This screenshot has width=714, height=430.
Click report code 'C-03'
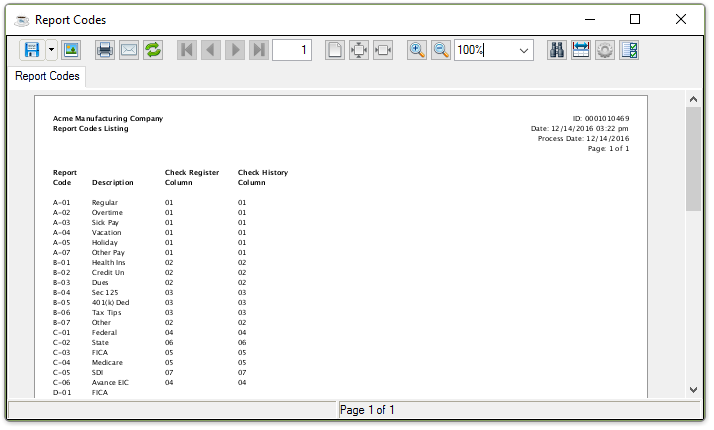61,353
